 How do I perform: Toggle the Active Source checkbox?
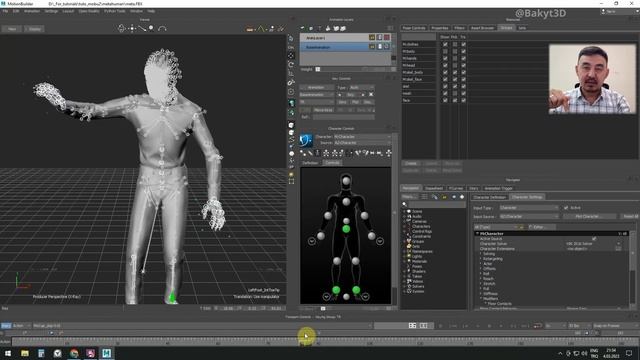594,239
